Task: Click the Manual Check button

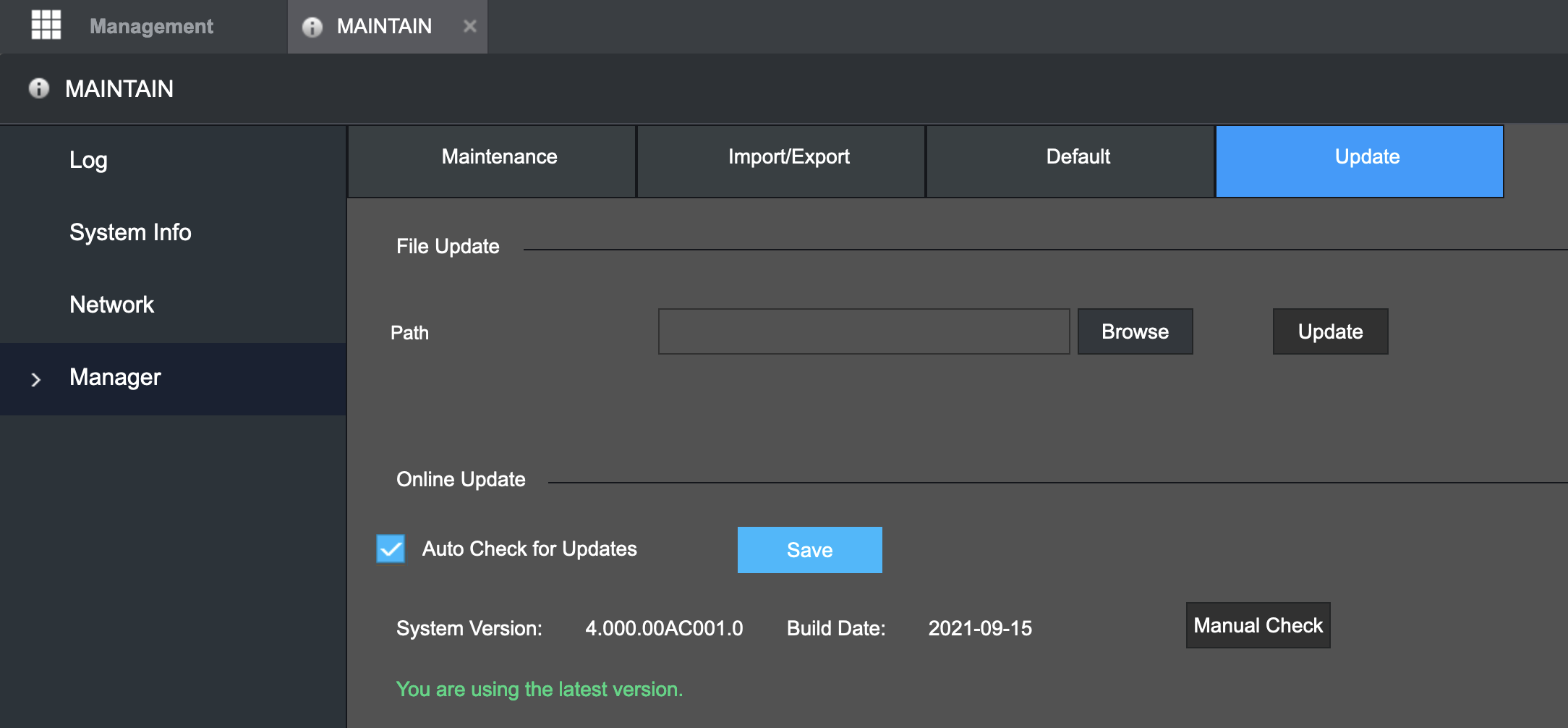Action: click(x=1258, y=625)
